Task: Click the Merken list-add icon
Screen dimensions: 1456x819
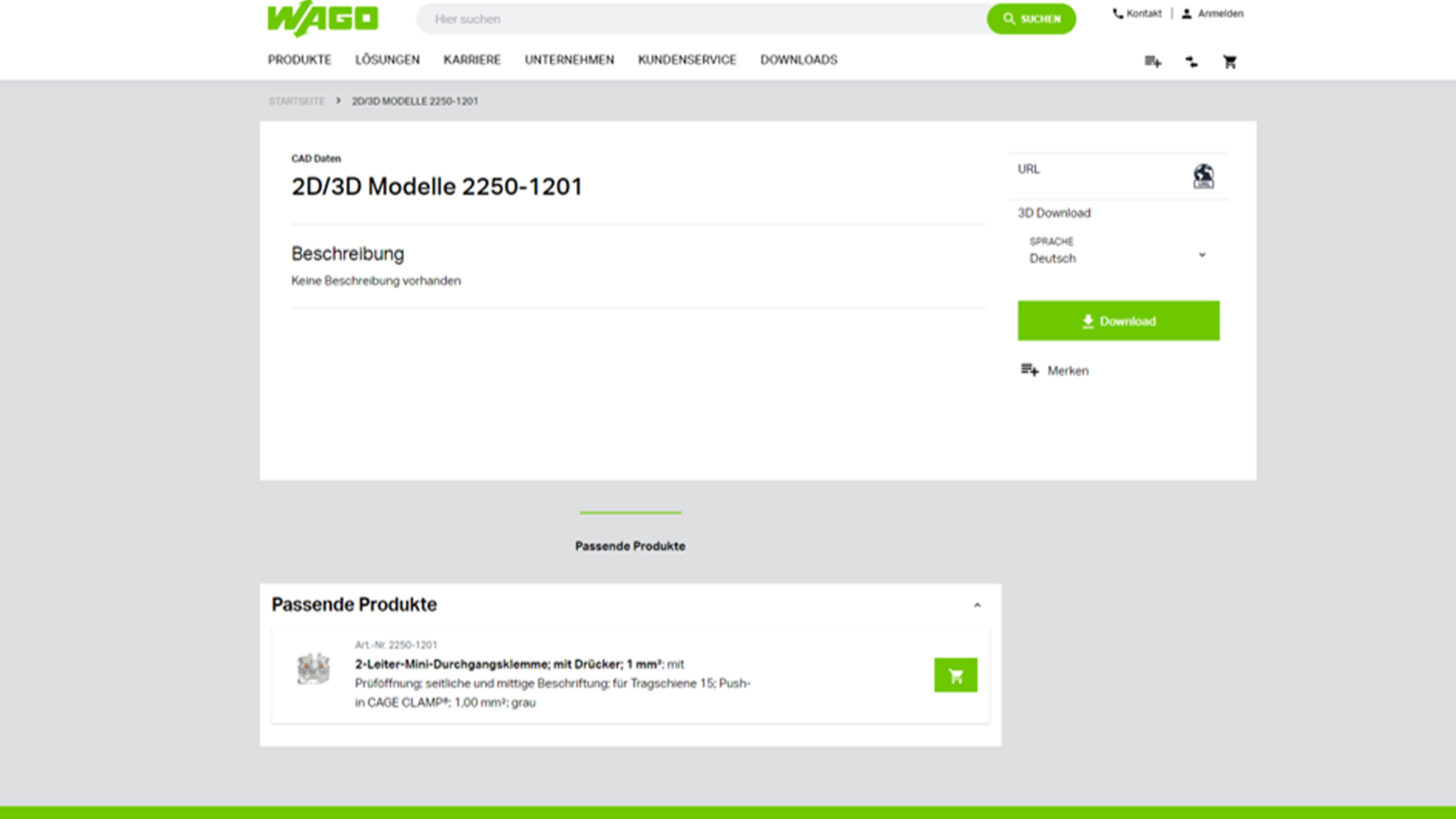Action: tap(1029, 371)
